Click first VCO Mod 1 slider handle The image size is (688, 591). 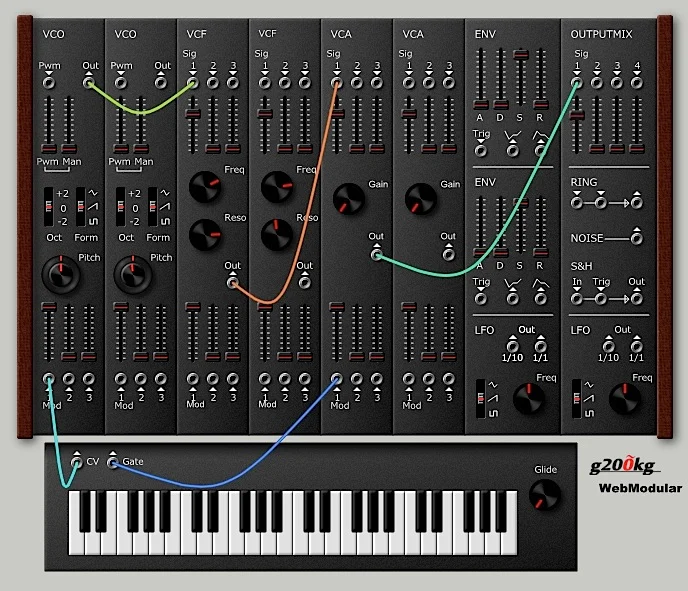49,306
